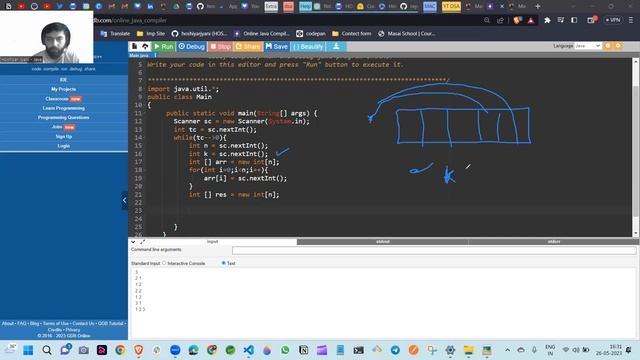Viewport: 640px width, 360px height.
Task: Save the current code
Action: click(276, 47)
